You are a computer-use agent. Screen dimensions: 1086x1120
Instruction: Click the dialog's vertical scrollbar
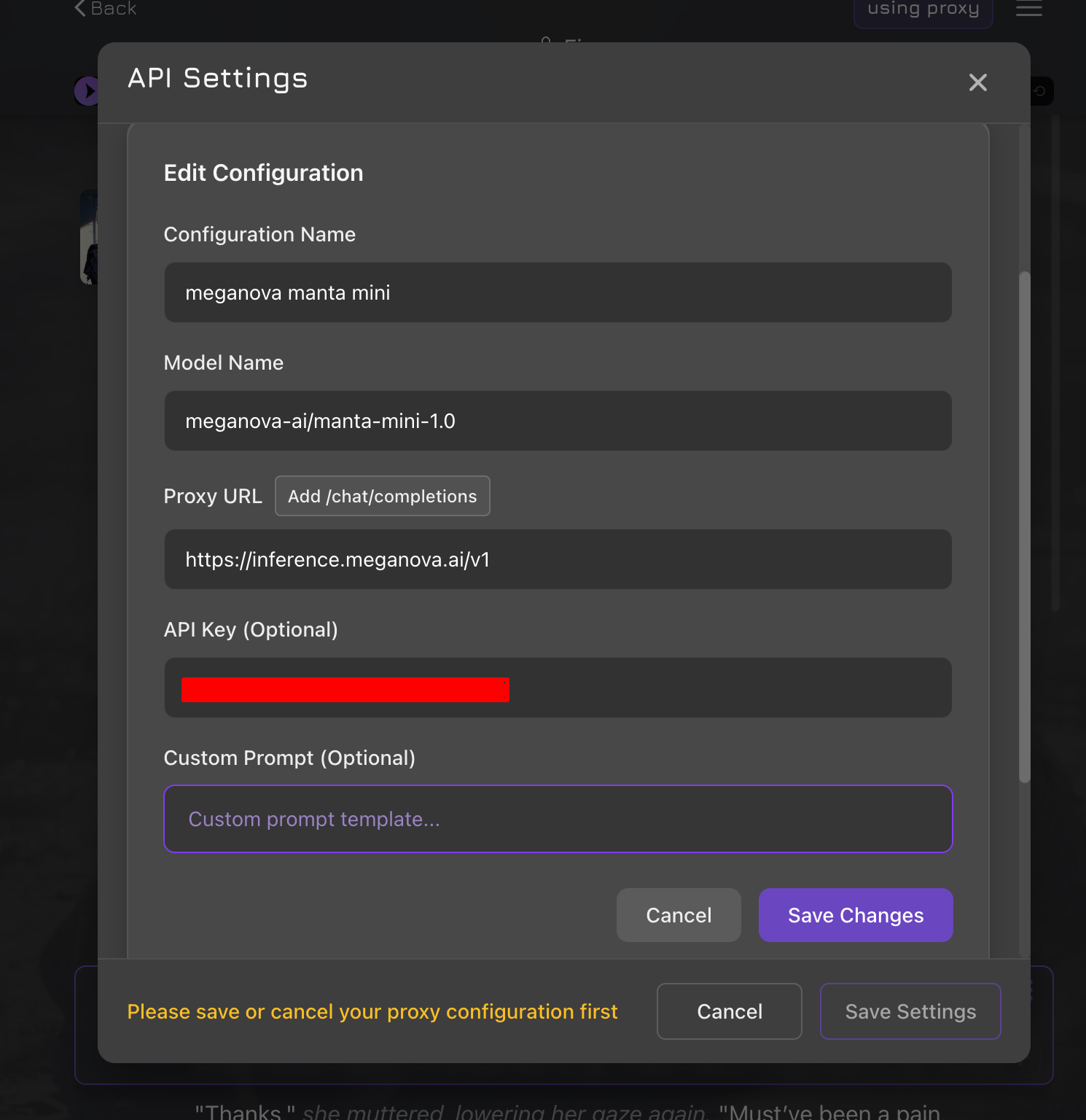(x=1024, y=527)
